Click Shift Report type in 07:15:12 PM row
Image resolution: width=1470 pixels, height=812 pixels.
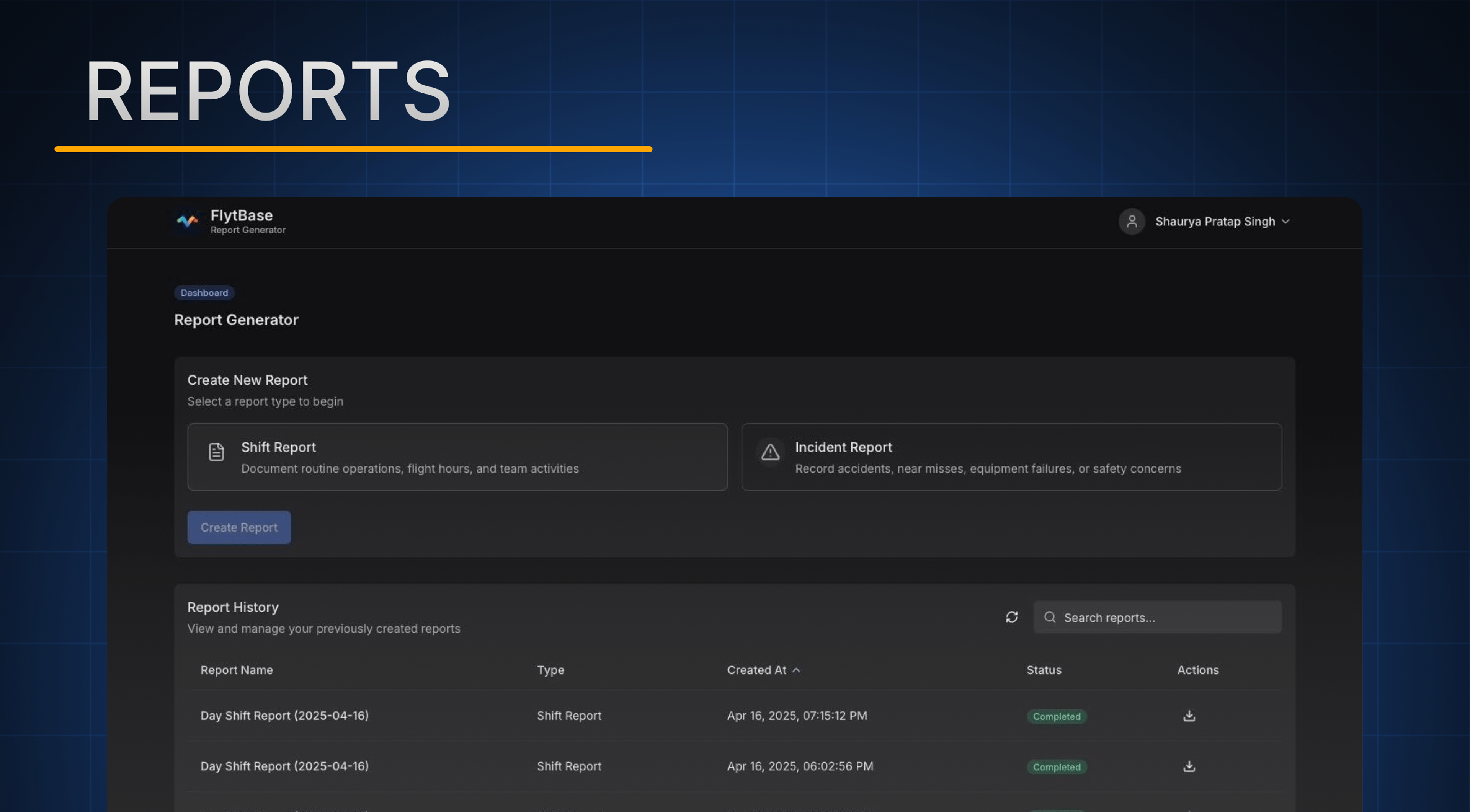(569, 716)
